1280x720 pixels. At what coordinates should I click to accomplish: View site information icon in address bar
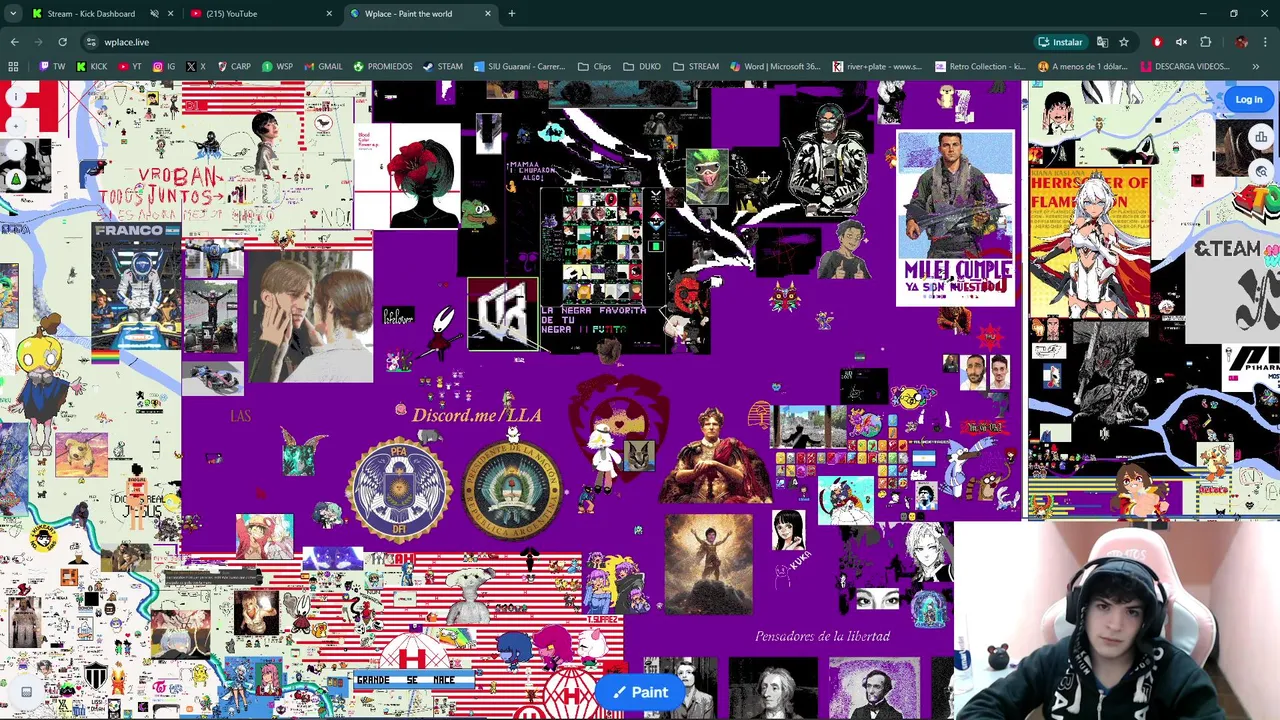pos(91,42)
